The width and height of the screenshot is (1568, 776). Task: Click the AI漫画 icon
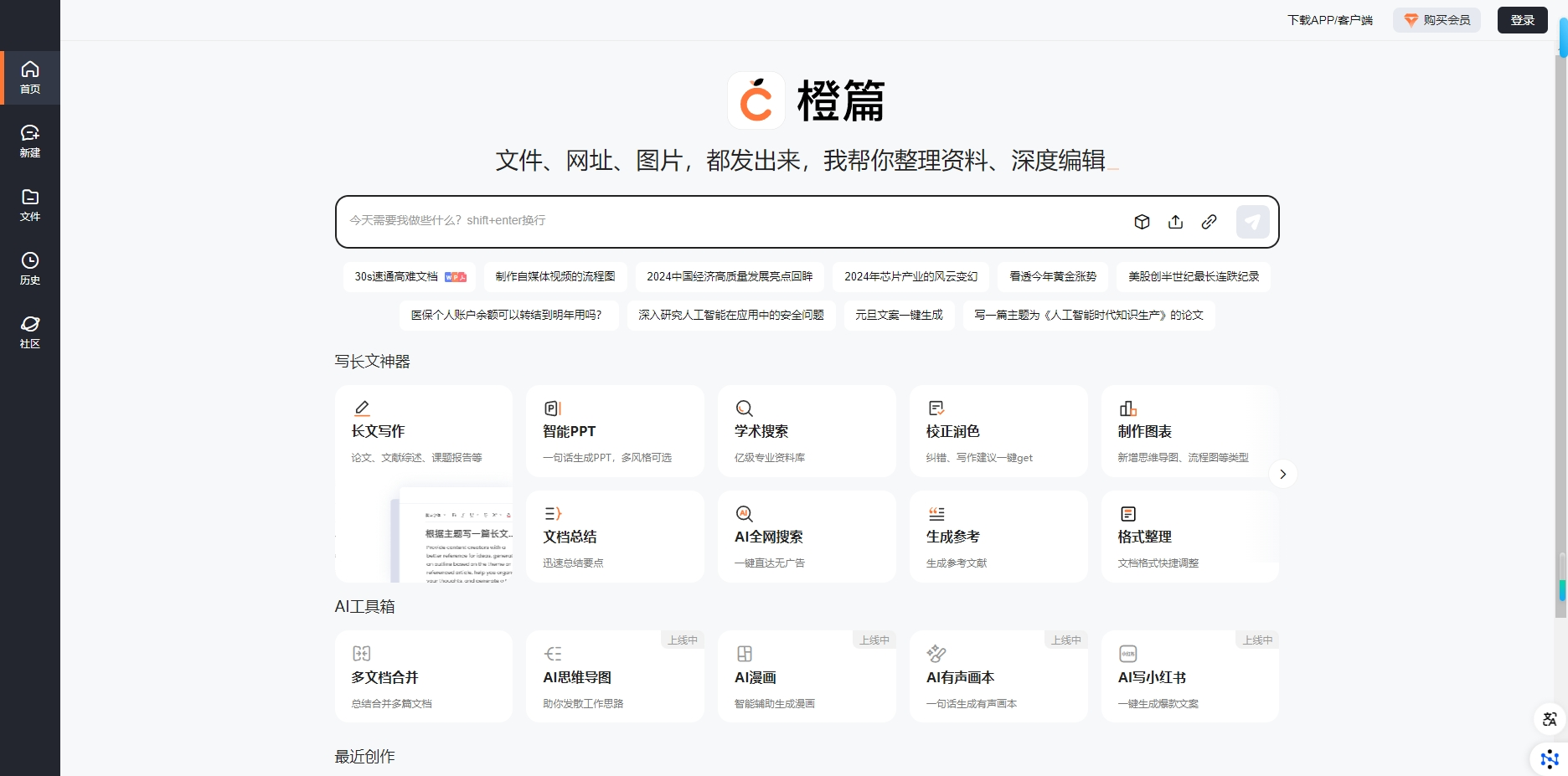(745, 654)
